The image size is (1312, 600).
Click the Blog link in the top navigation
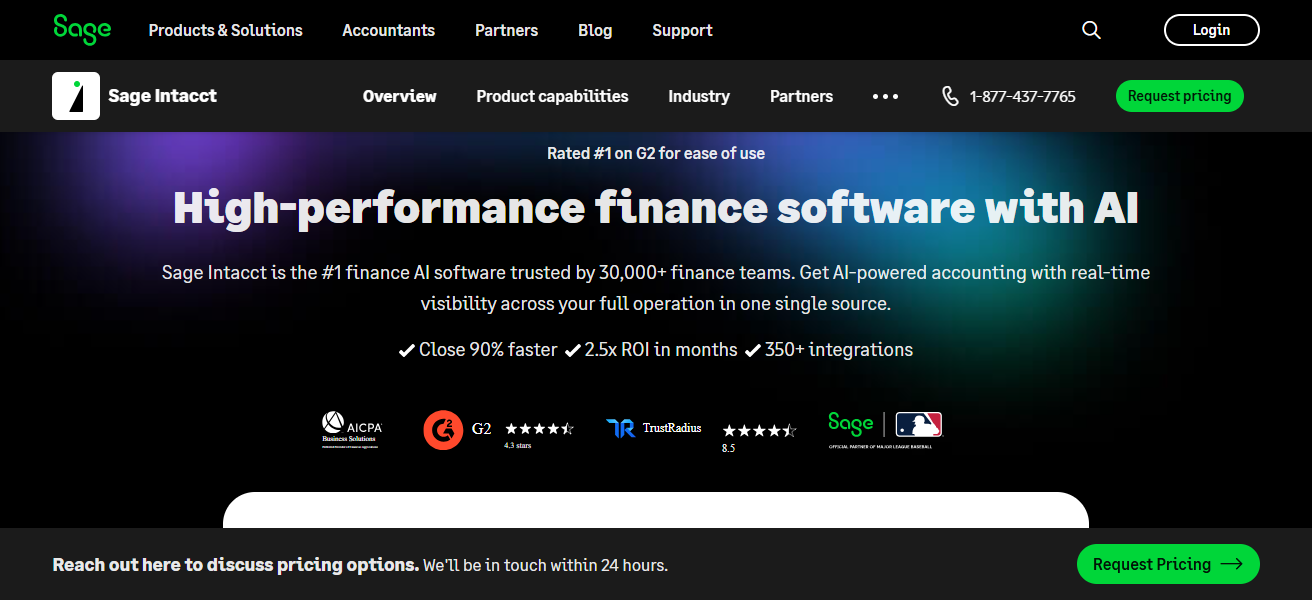[595, 30]
